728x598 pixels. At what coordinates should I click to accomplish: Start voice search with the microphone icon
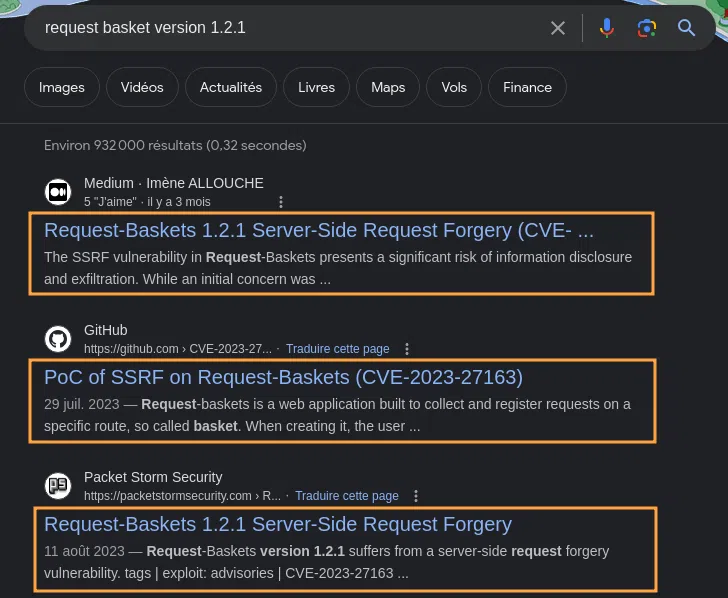606,28
